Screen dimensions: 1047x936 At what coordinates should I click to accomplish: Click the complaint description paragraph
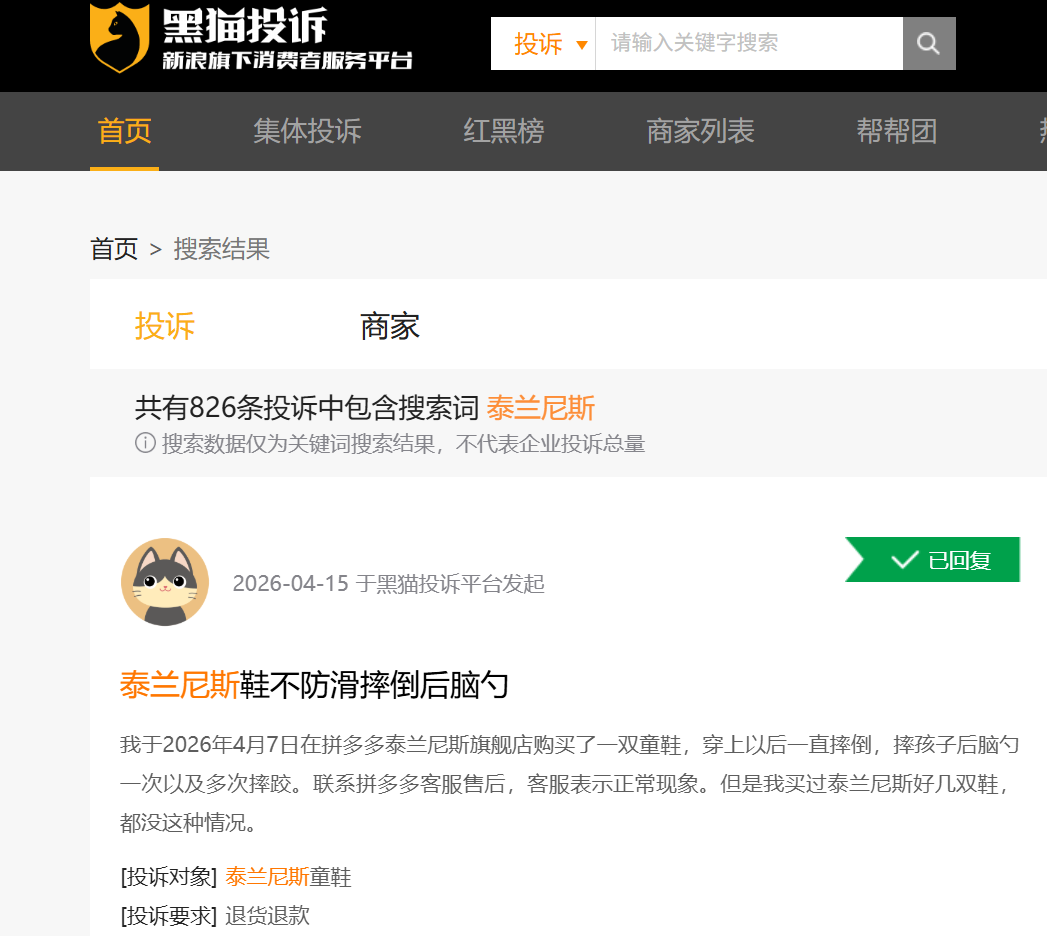pyautogui.click(x=569, y=784)
